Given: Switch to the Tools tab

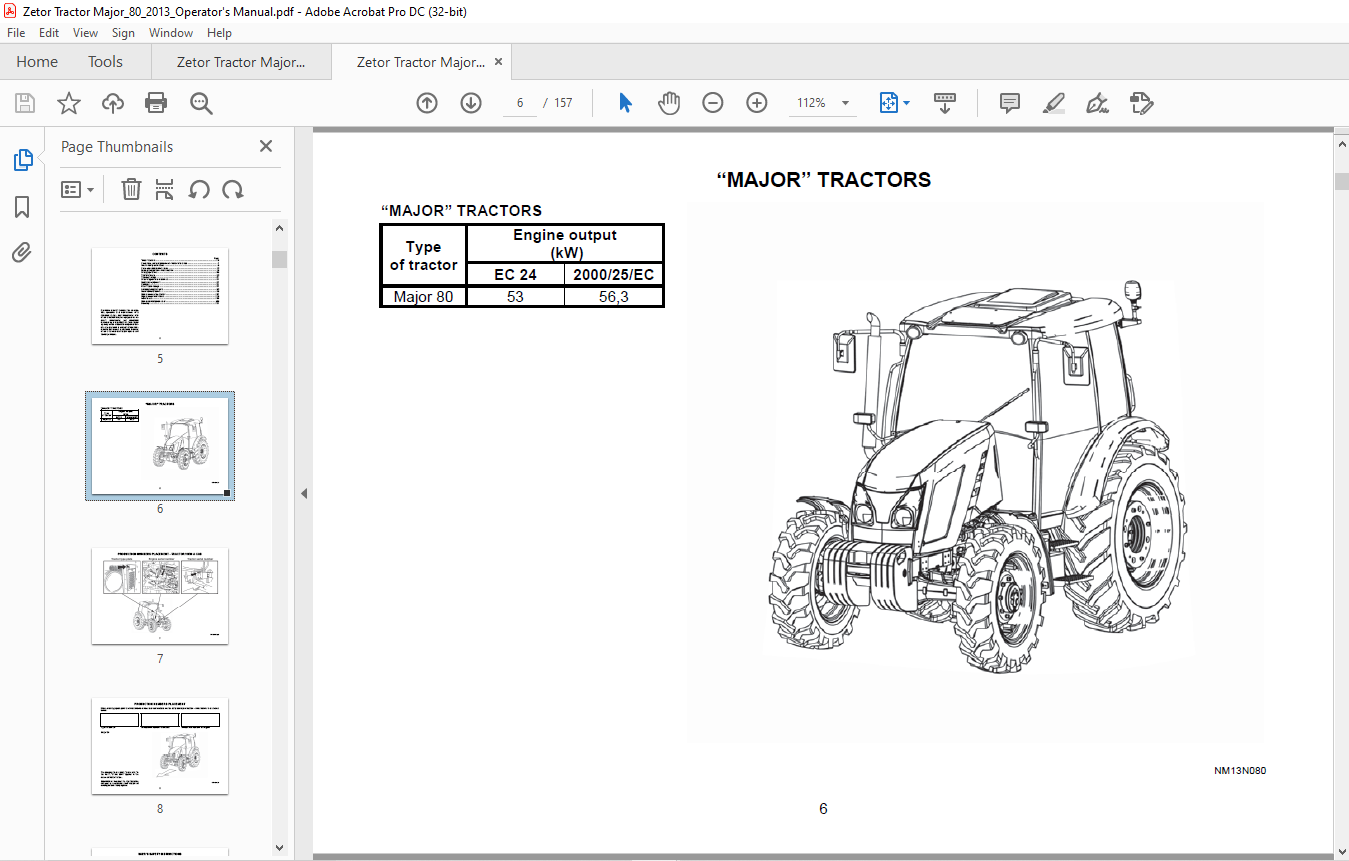Looking at the screenshot, I should pyautogui.click(x=105, y=62).
